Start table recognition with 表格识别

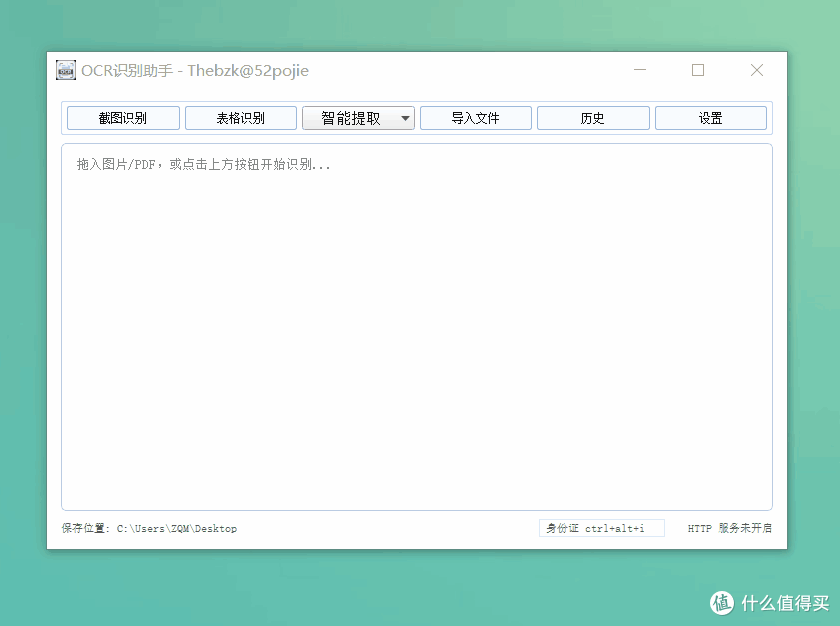coord(241,118)
